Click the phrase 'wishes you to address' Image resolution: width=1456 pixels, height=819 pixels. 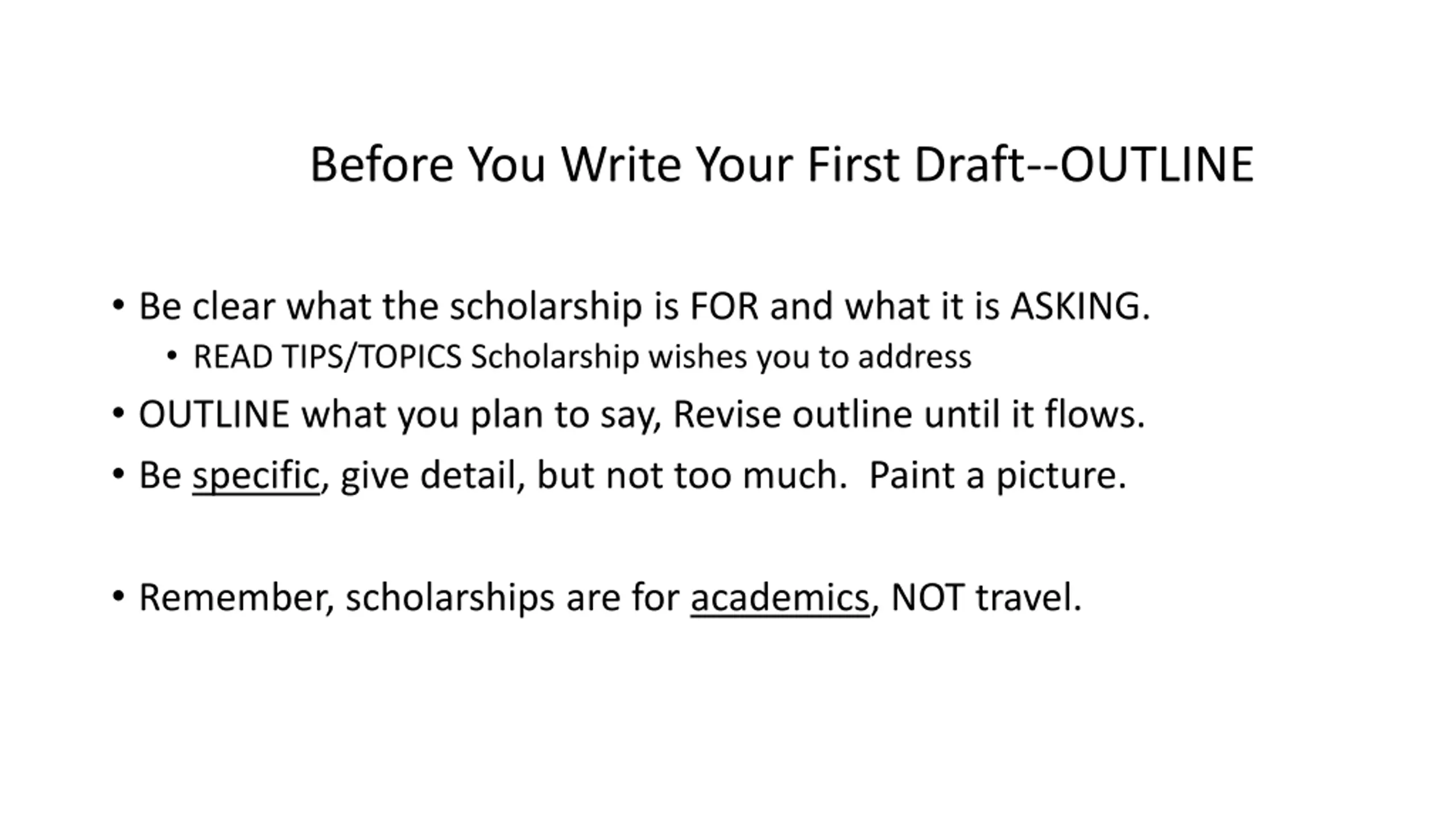[810, 357]
